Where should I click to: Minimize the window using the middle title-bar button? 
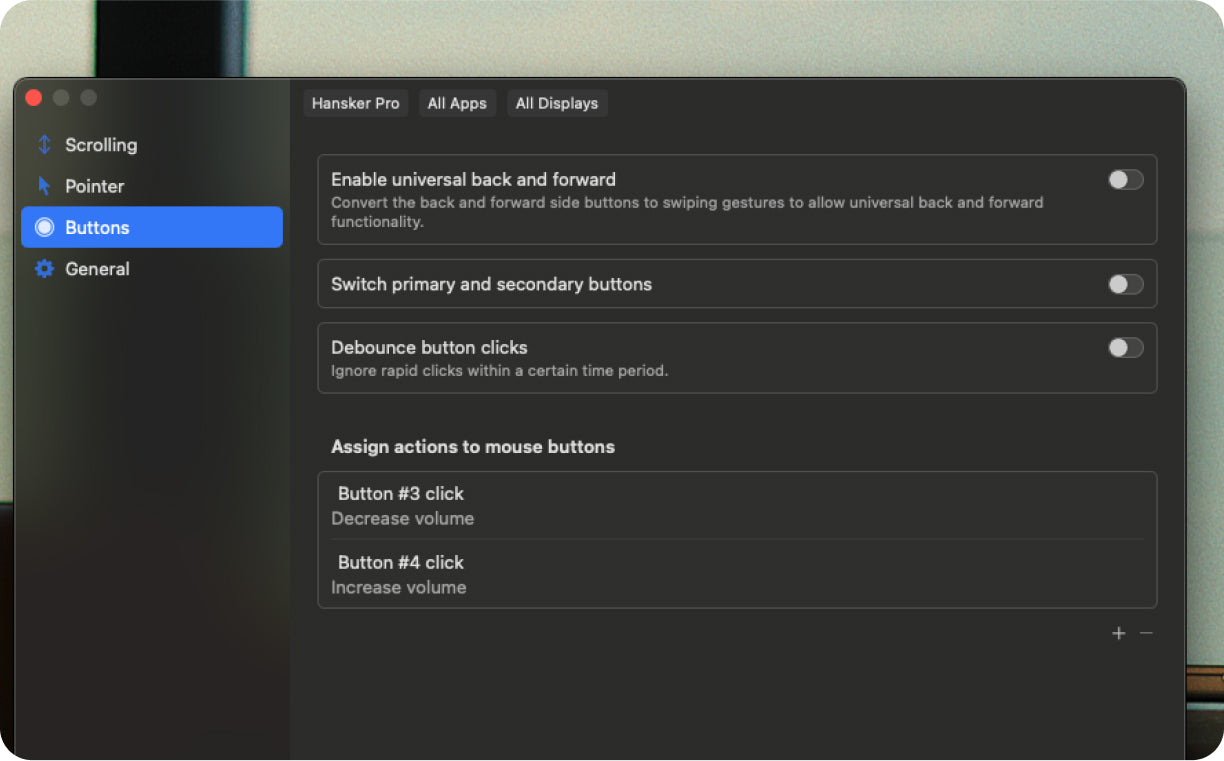pos(61,97)
